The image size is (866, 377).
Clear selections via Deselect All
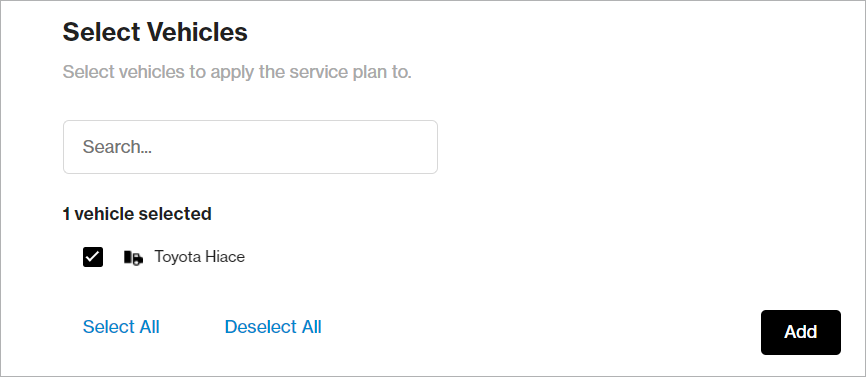click(x=273, y=327)
